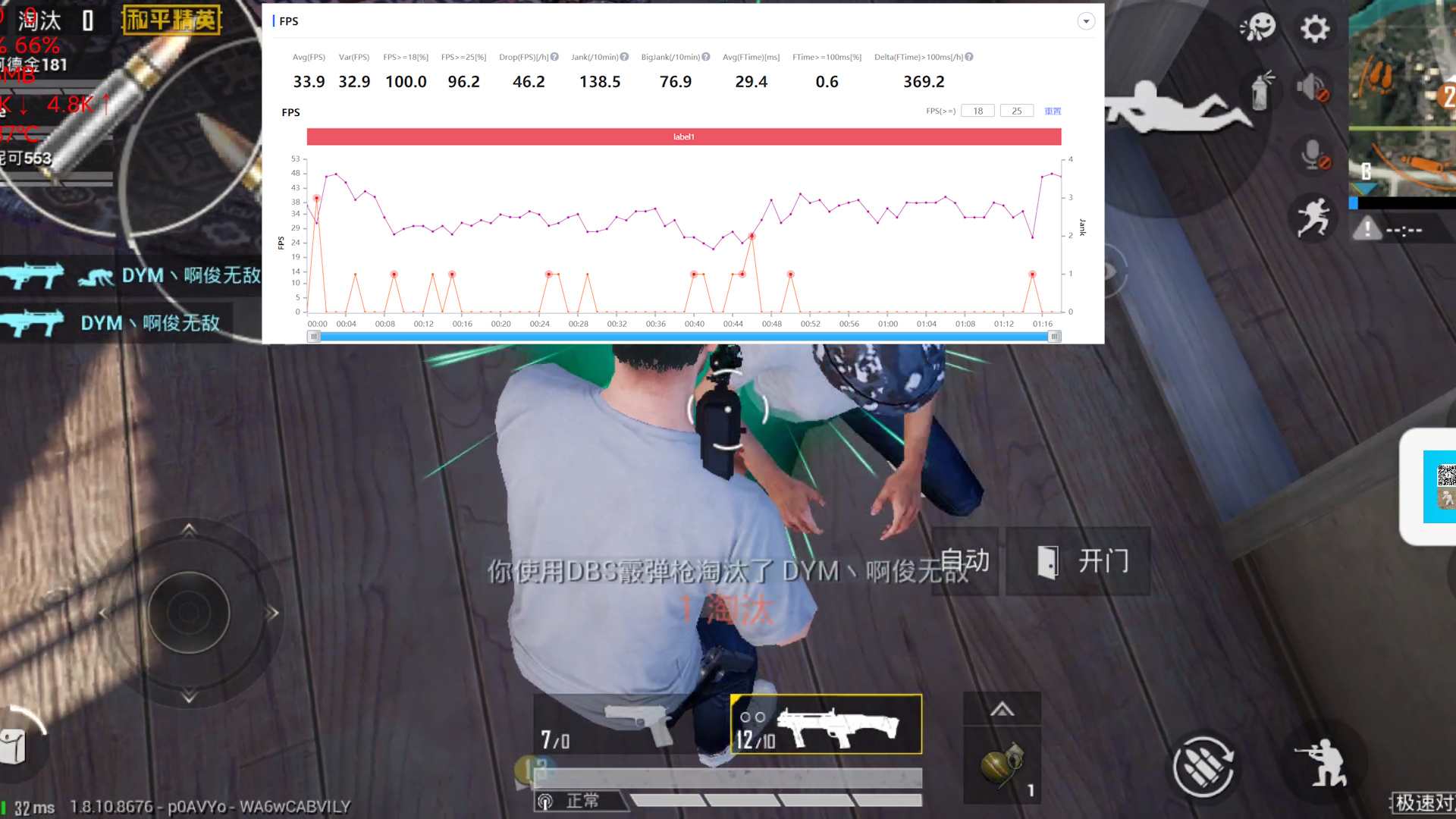Select the spray paint can icon

(1261, 90)
